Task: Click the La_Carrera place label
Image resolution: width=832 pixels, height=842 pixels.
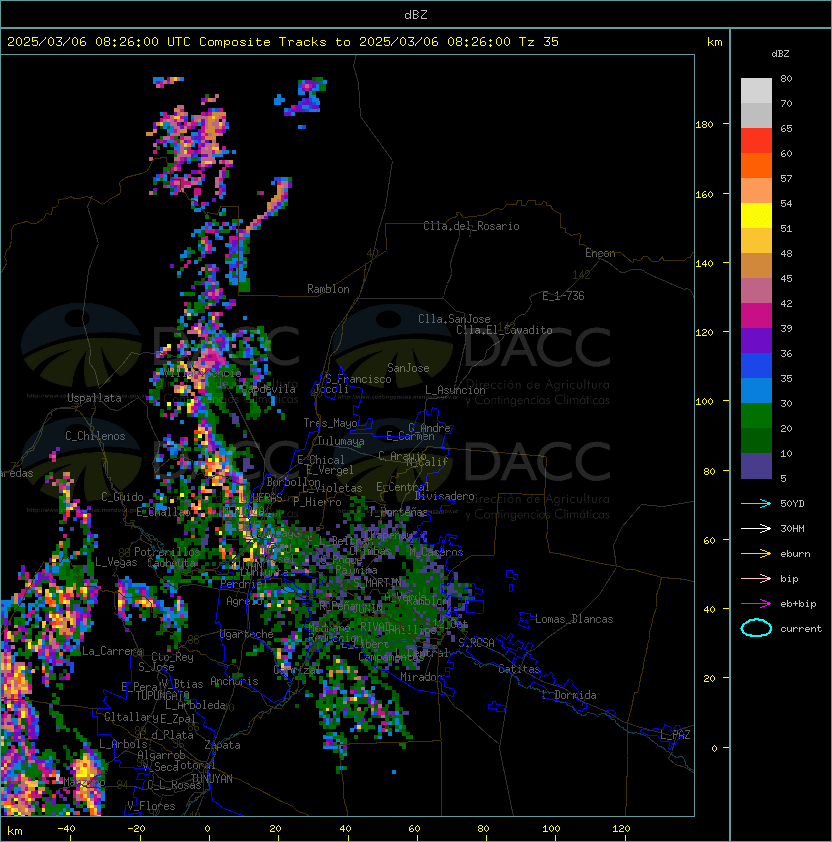Action: coord(113,651)
